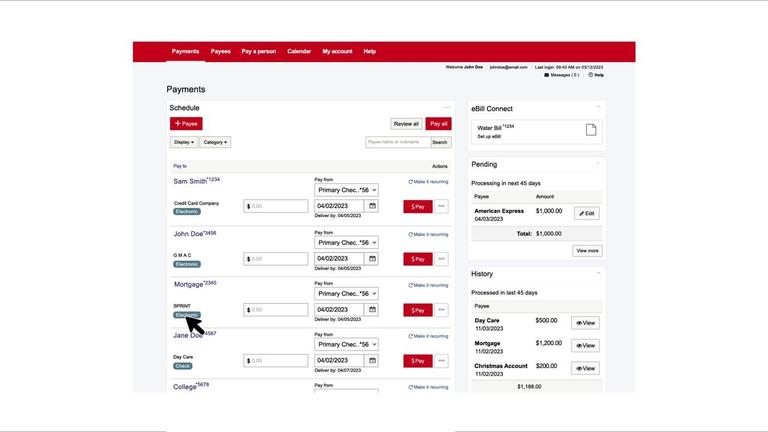
Task: Open Pay from account dropdown for Mortgage
Action: point(346,293)
